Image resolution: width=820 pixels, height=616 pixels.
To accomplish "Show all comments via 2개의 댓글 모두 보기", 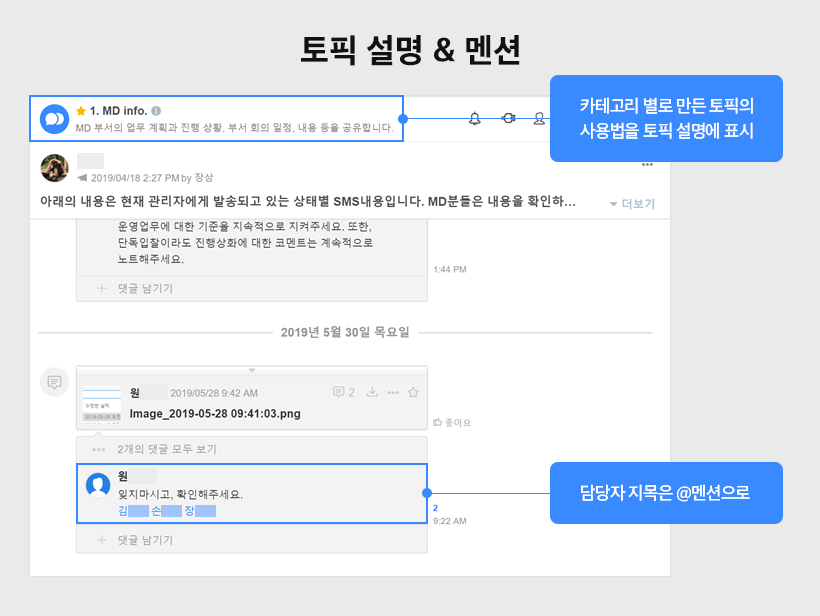I will 166,449.
